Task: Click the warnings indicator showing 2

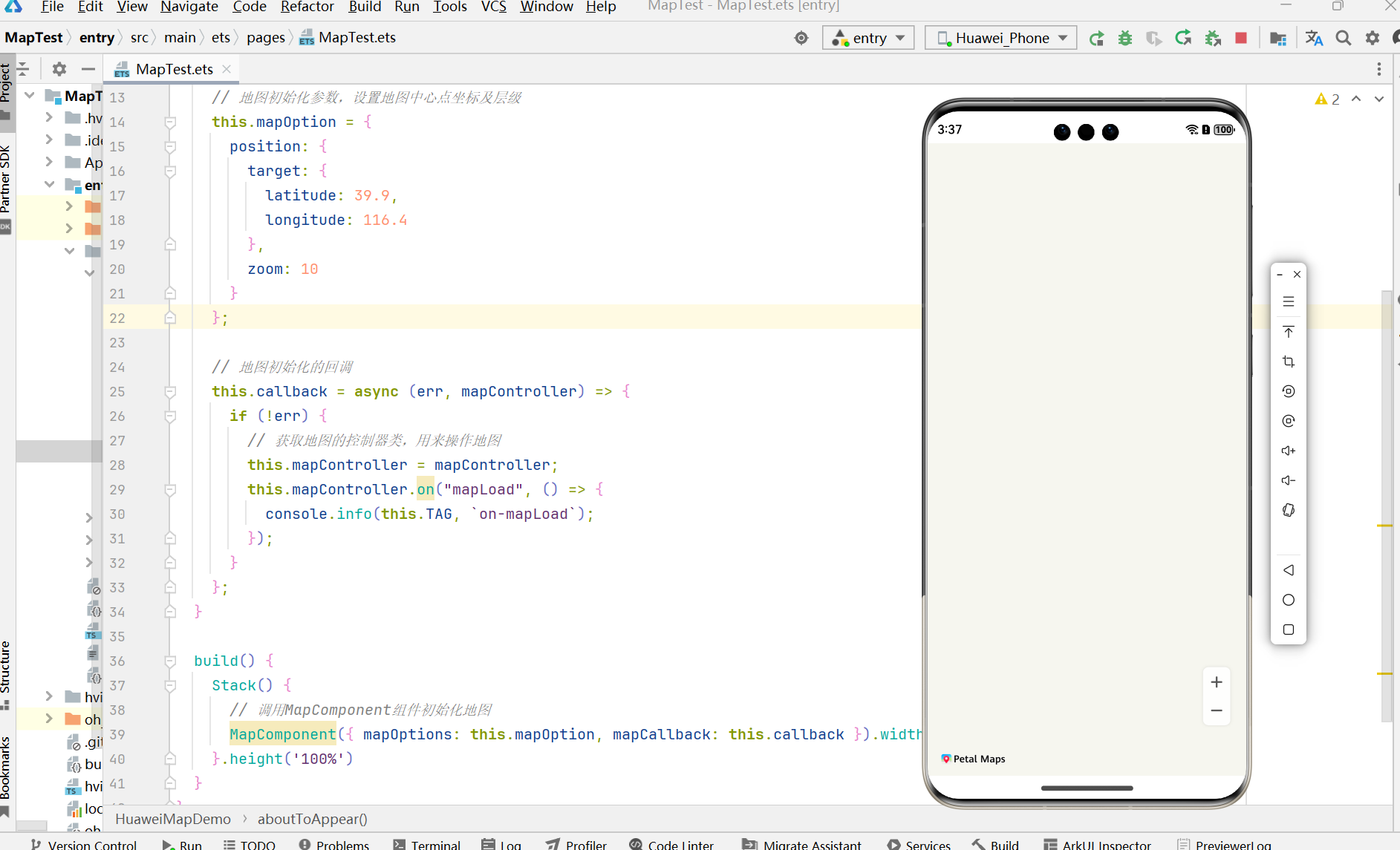Action: (1327, 99)
